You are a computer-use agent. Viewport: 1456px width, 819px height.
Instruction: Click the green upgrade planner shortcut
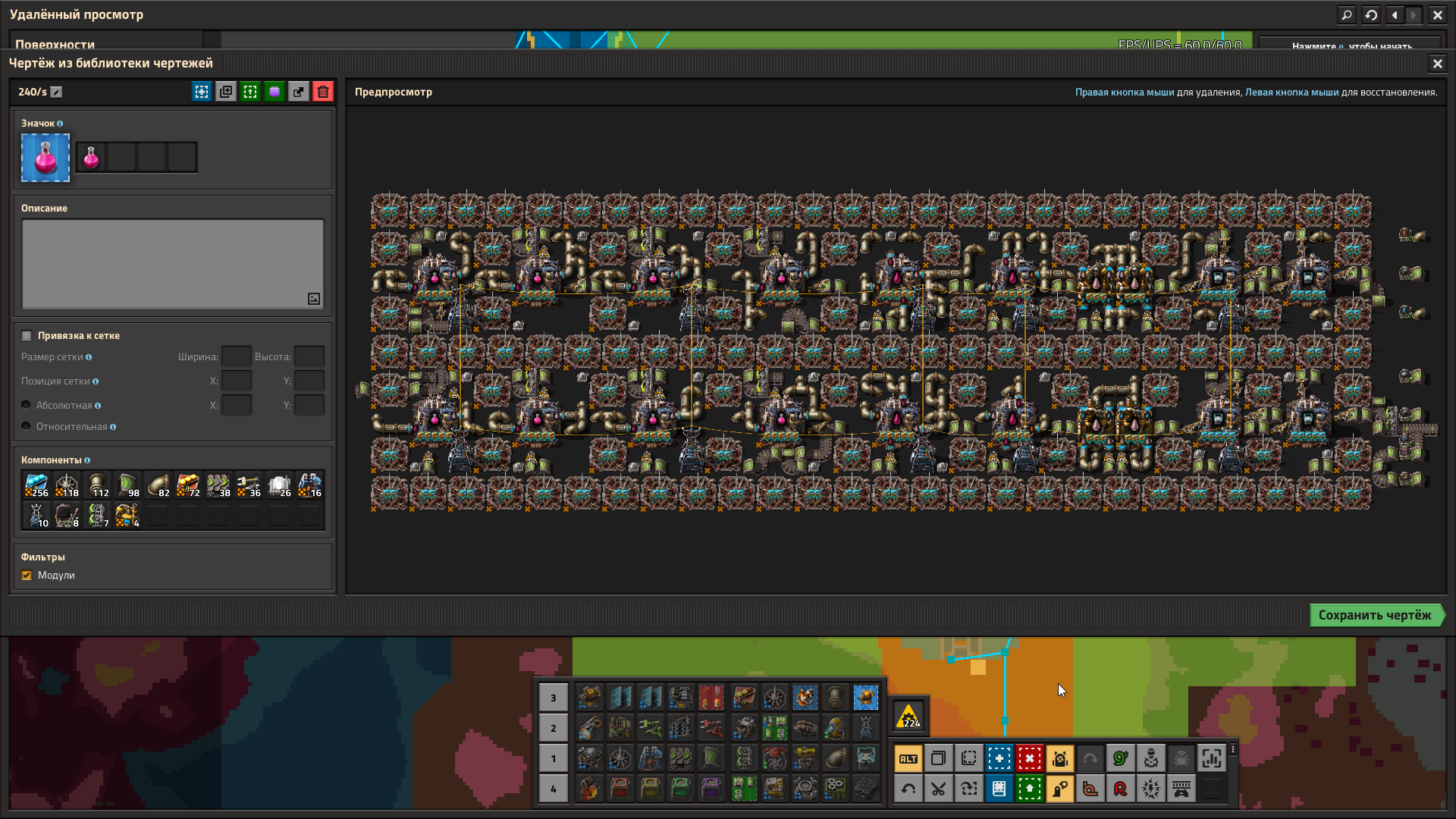click(x=1029, y=789)
